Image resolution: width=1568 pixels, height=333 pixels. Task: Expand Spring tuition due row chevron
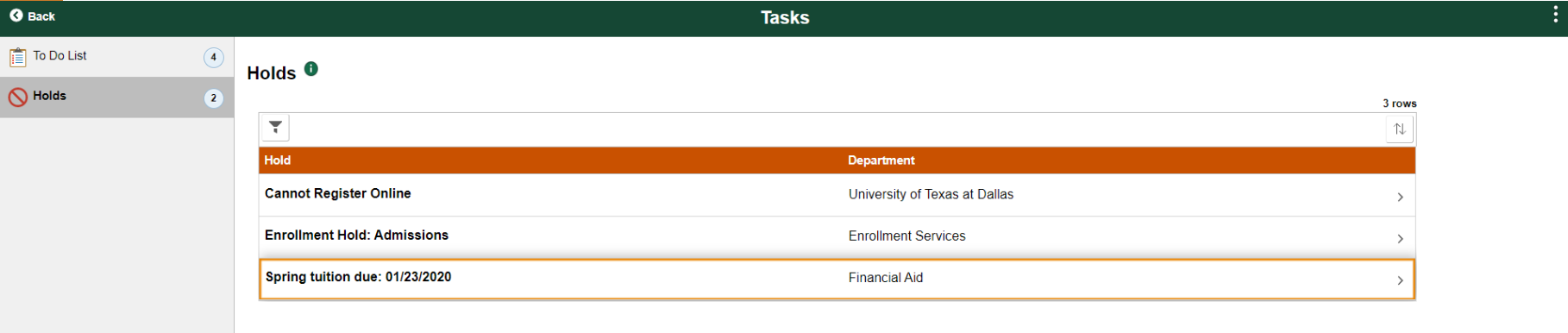coord(1400,280)
